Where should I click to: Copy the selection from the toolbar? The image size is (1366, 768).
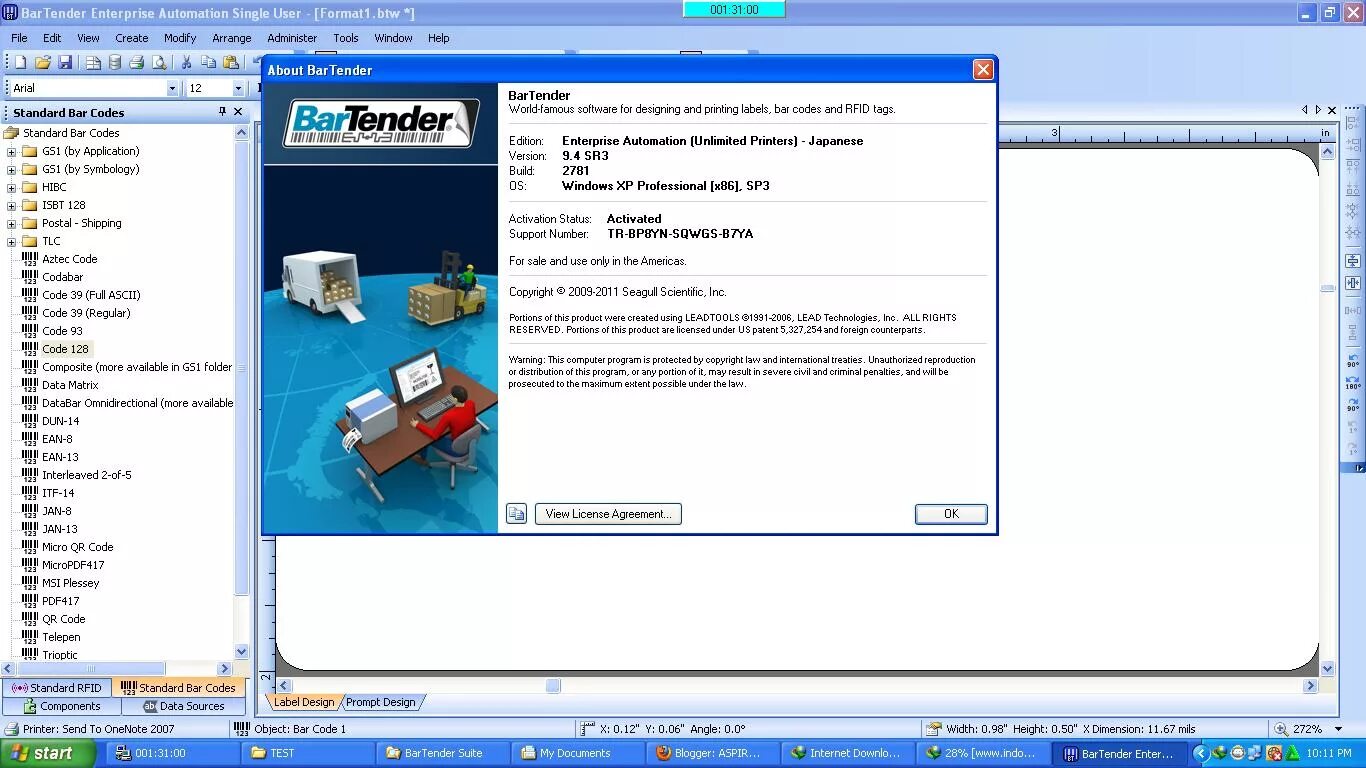click(x=209, y=62)
